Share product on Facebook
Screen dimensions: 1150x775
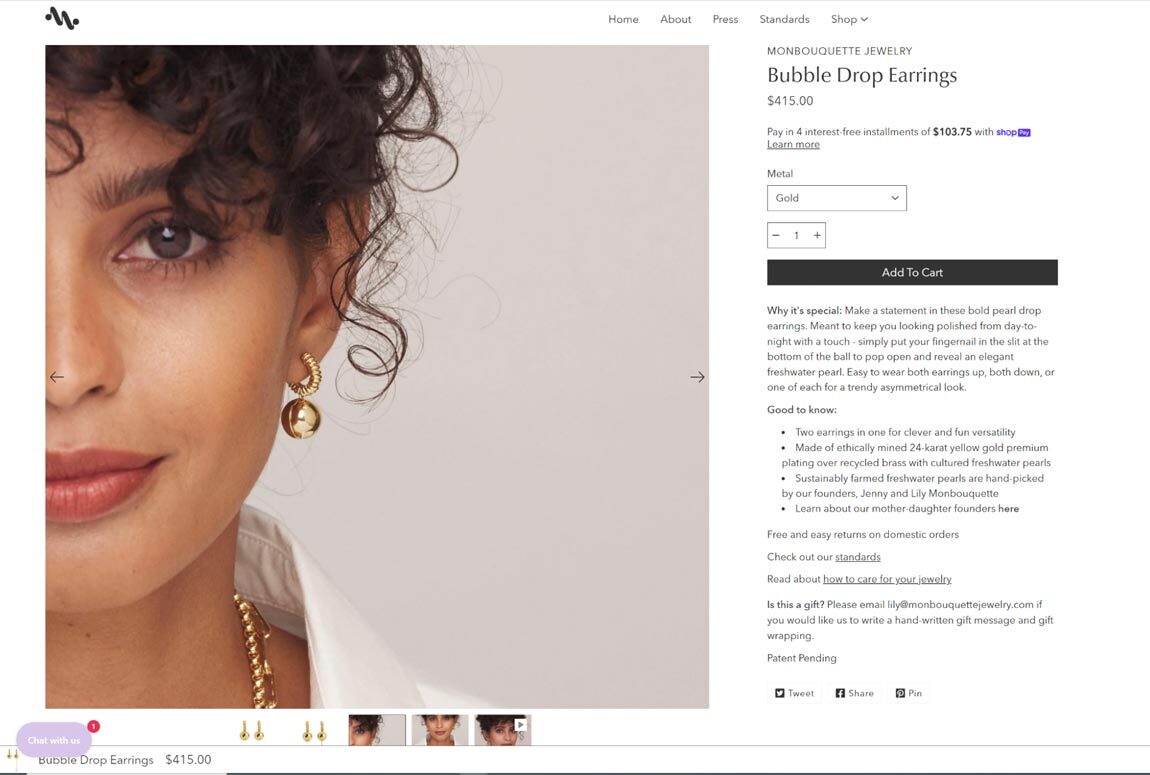[x=854, y=693]
